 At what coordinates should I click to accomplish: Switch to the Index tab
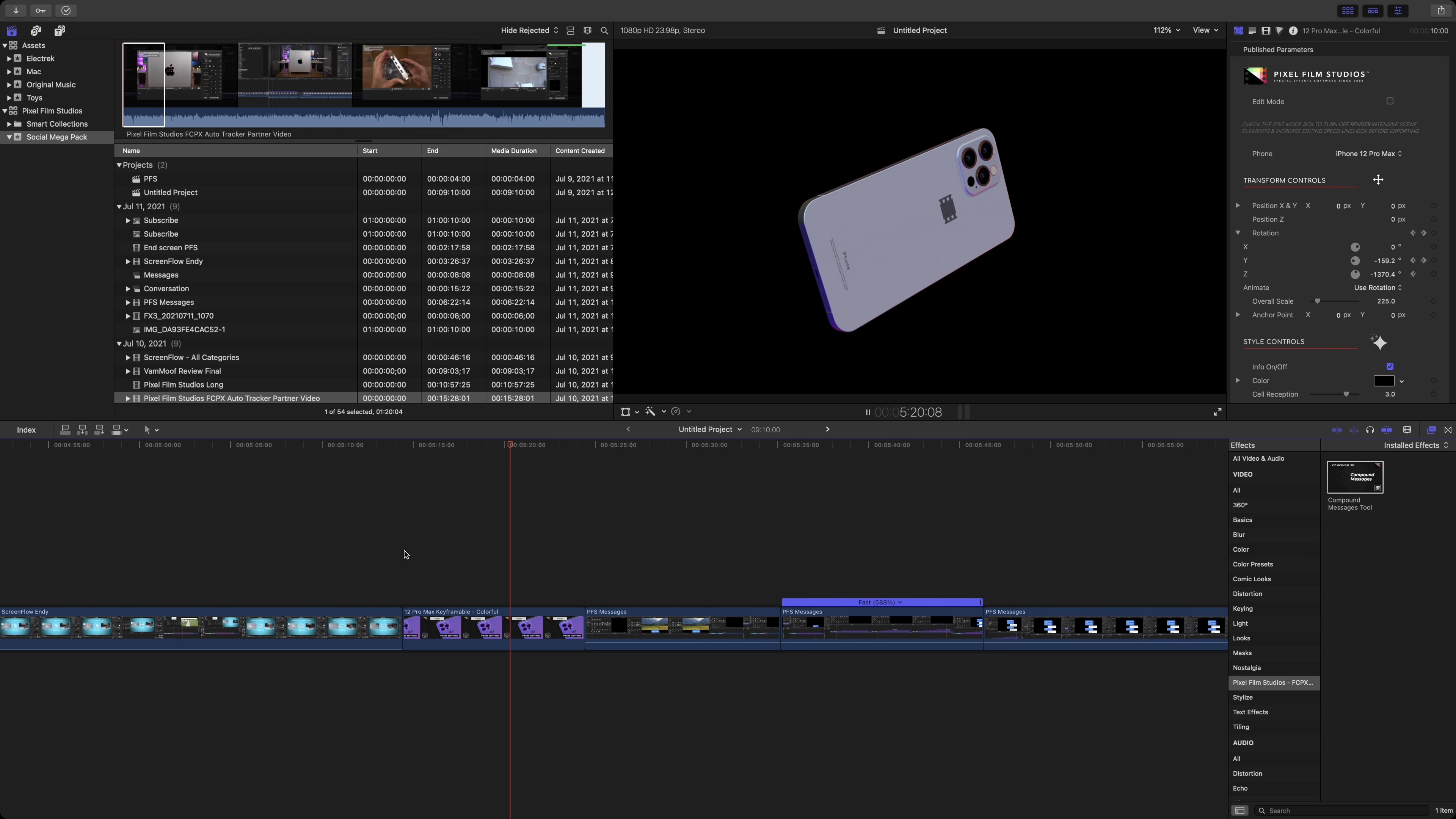click(26, 430)
